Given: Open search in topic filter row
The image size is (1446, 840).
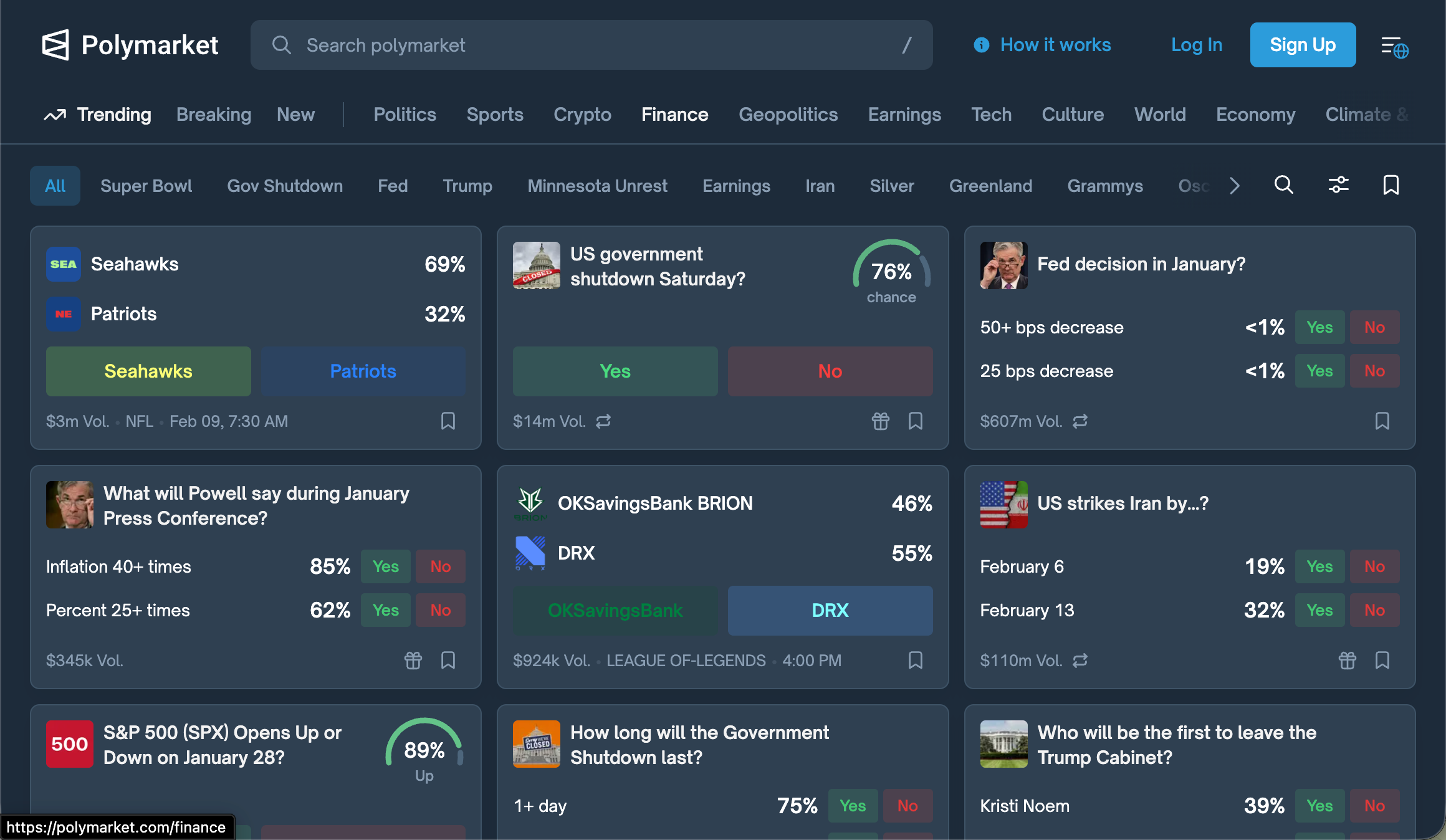Looking at the screenshot, I should coord(1283,185).
